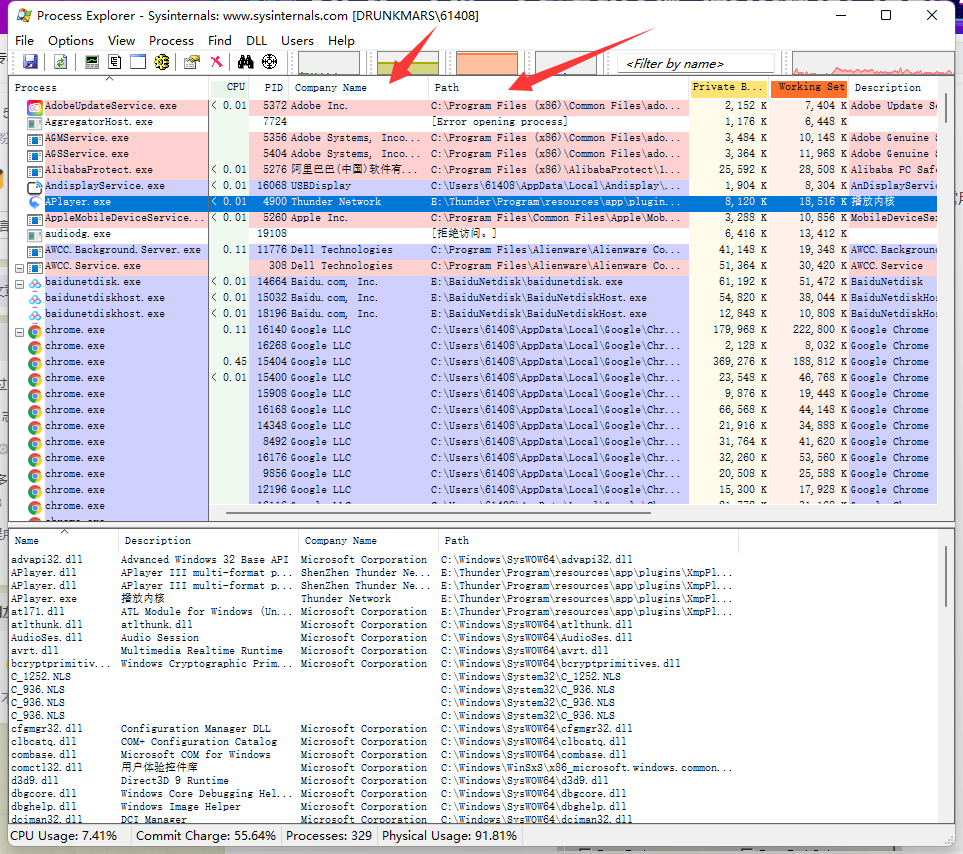Select the AdobeUpdateService.exe process row
963x854 pixels.
coord(110,105)
